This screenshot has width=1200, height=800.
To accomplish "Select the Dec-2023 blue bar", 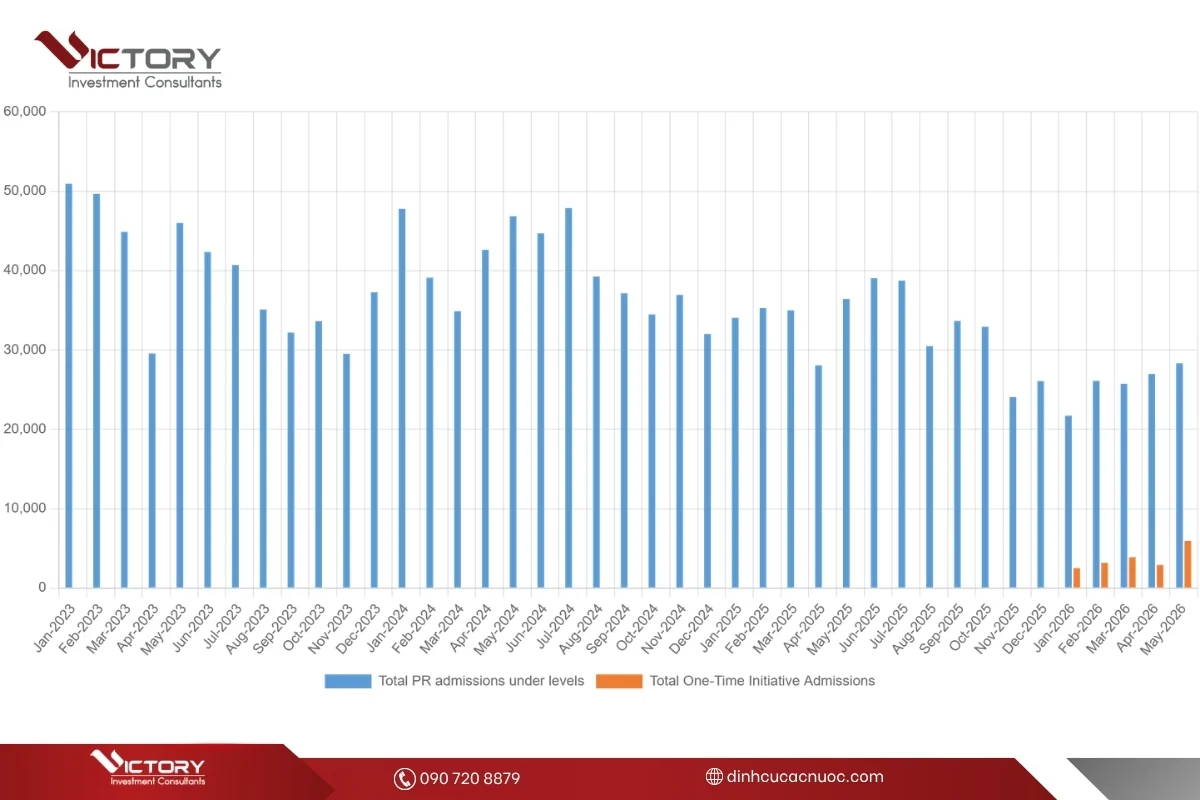I will pyautogui.click(x=374, y=440).
